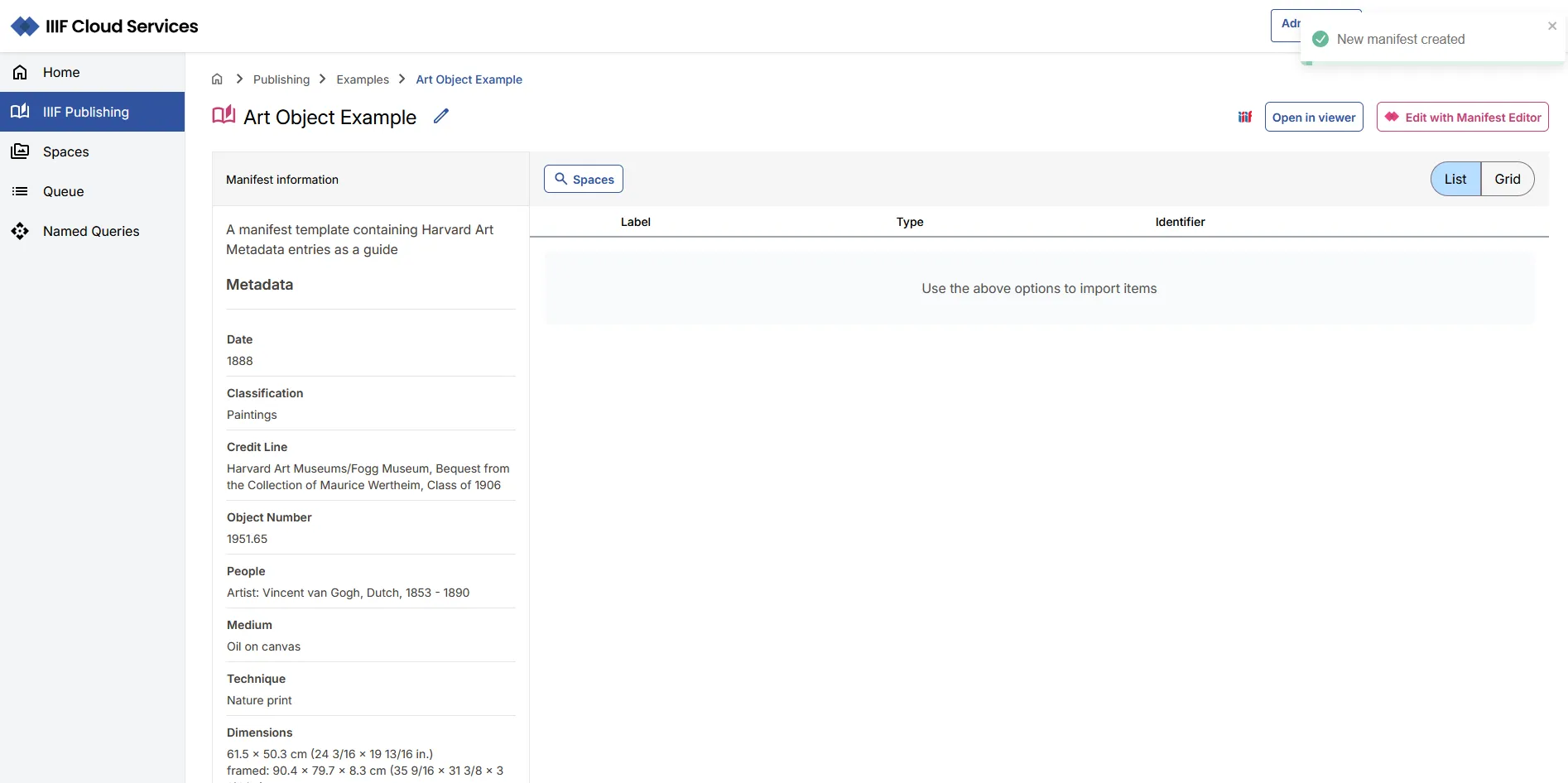Viewport: 1568px width, 783px height.
Task: Select the List view toggle
Action: click(x=1455, y=178)
